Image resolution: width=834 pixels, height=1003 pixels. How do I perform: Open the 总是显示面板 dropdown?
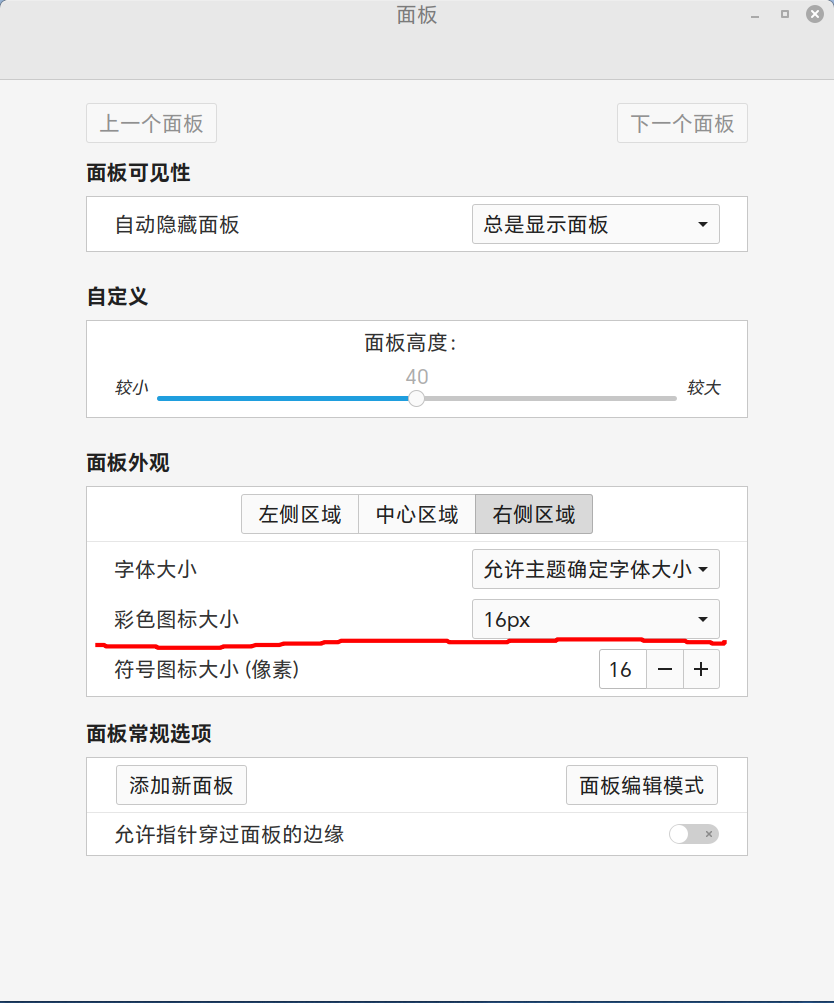[x=595, y=224]
